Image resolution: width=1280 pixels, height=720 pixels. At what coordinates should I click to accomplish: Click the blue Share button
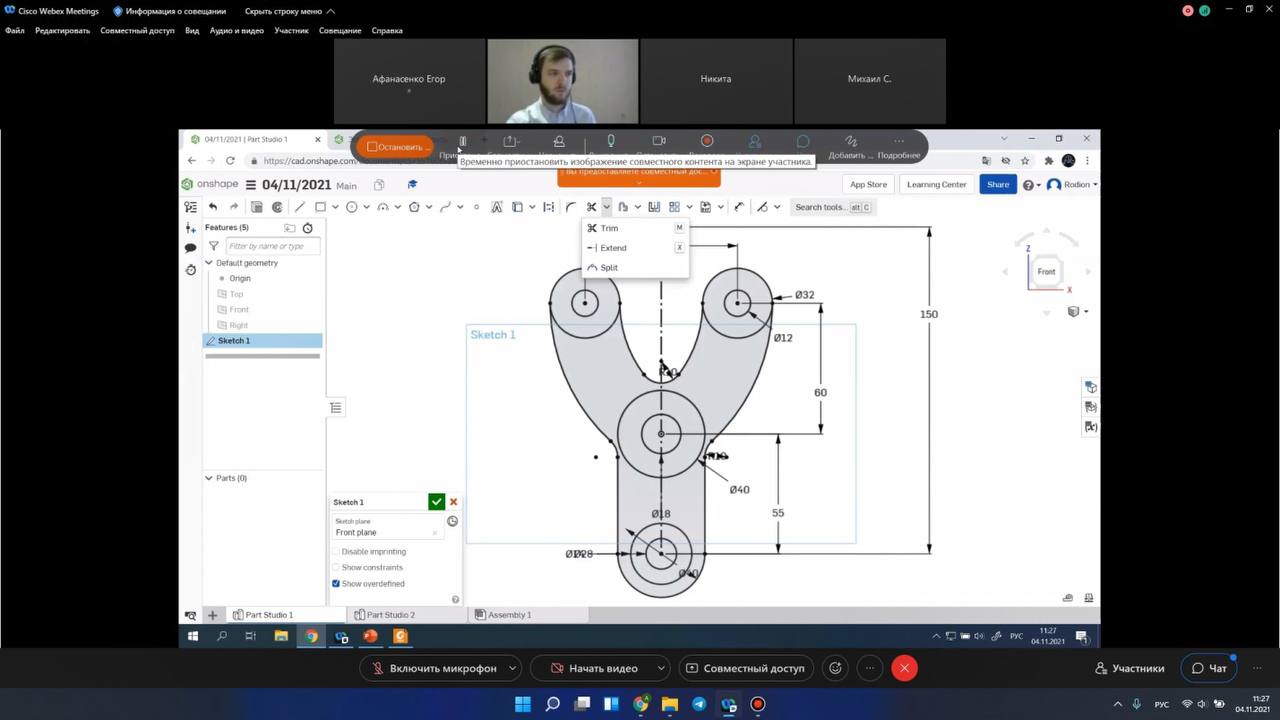pos(998,184)
